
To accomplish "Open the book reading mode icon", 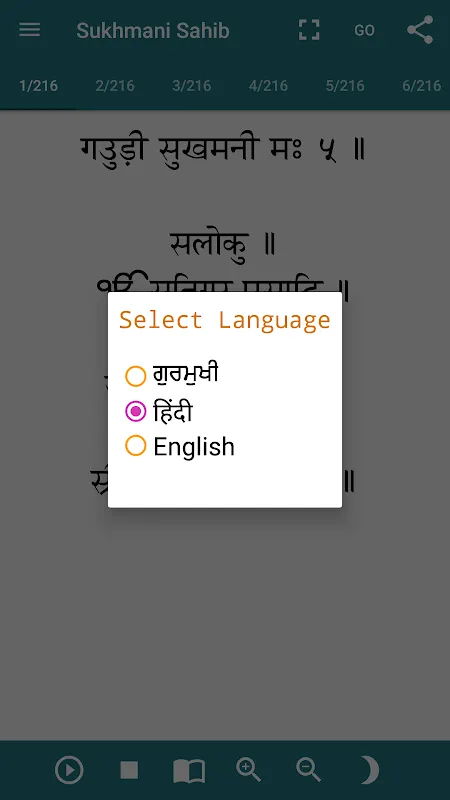I will tap(189, 771).
